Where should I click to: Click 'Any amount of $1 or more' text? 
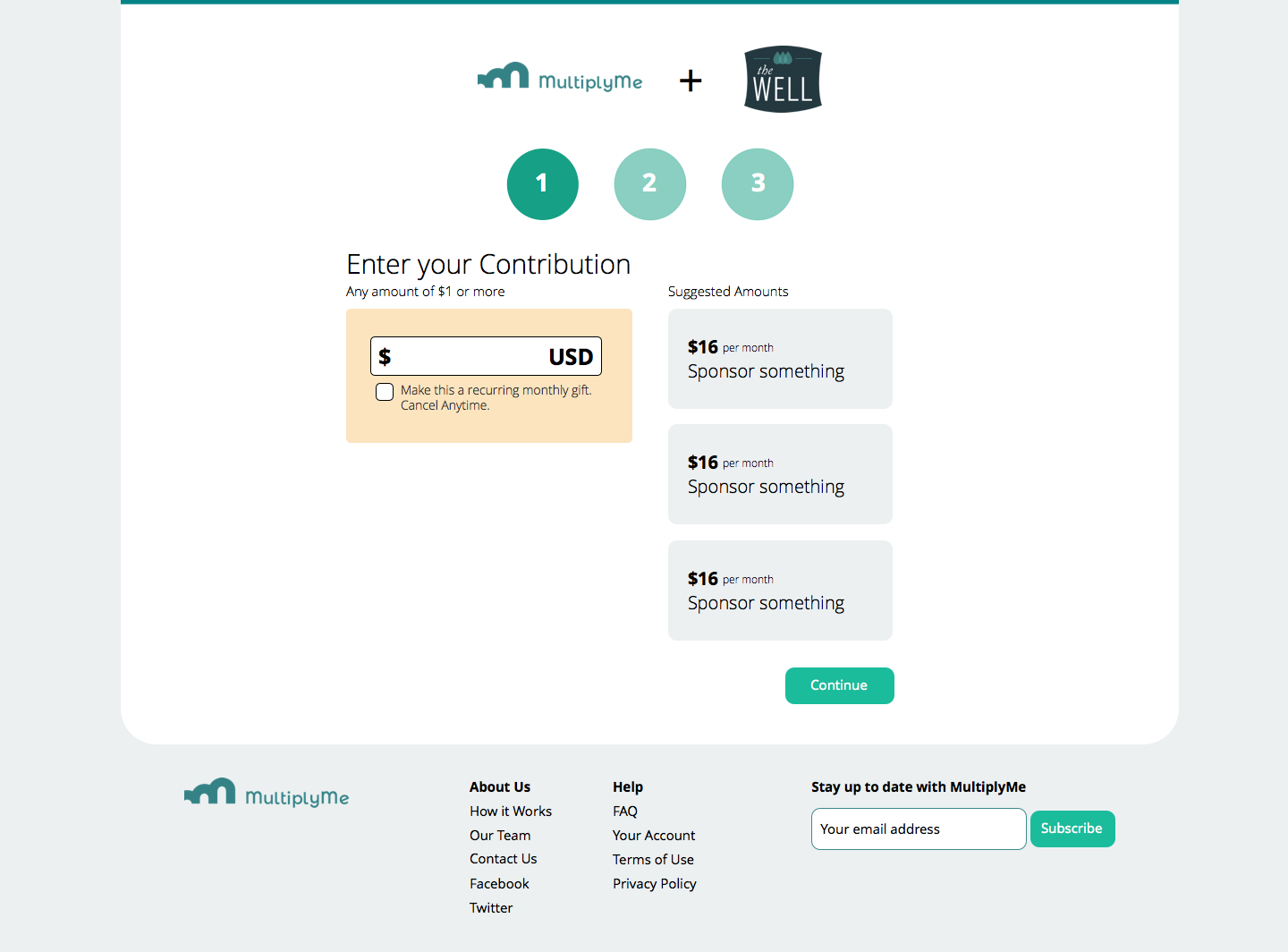426,291
